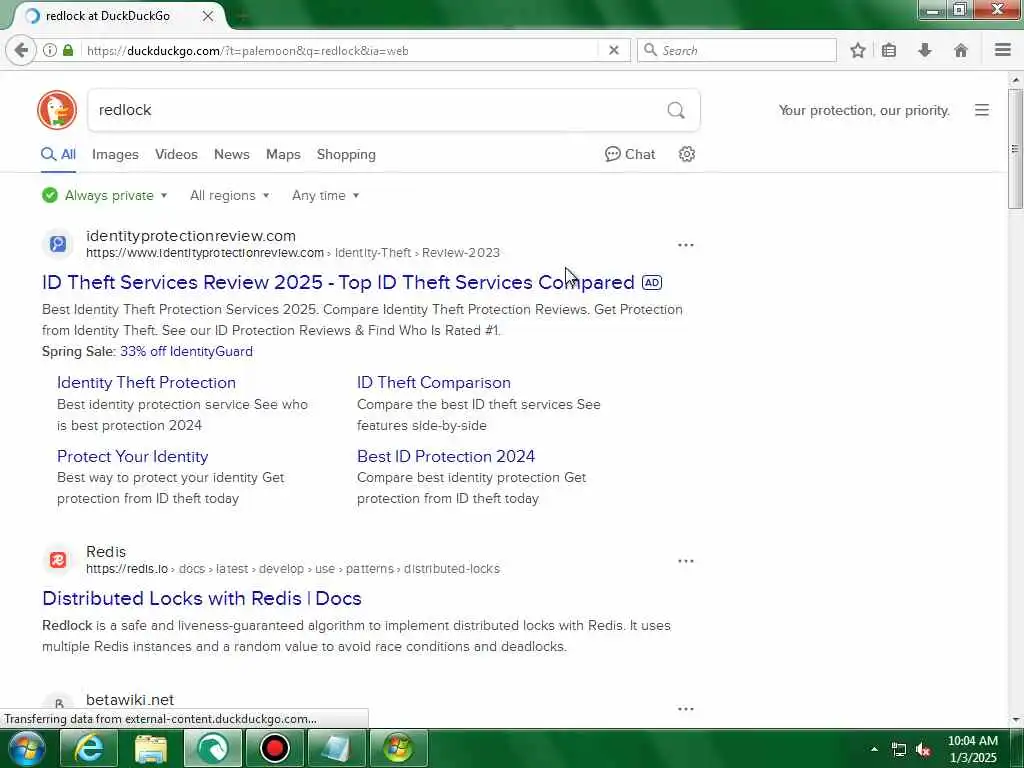Click the browser toolbar Search box
1024x768 pixels.
coord(737,50)
